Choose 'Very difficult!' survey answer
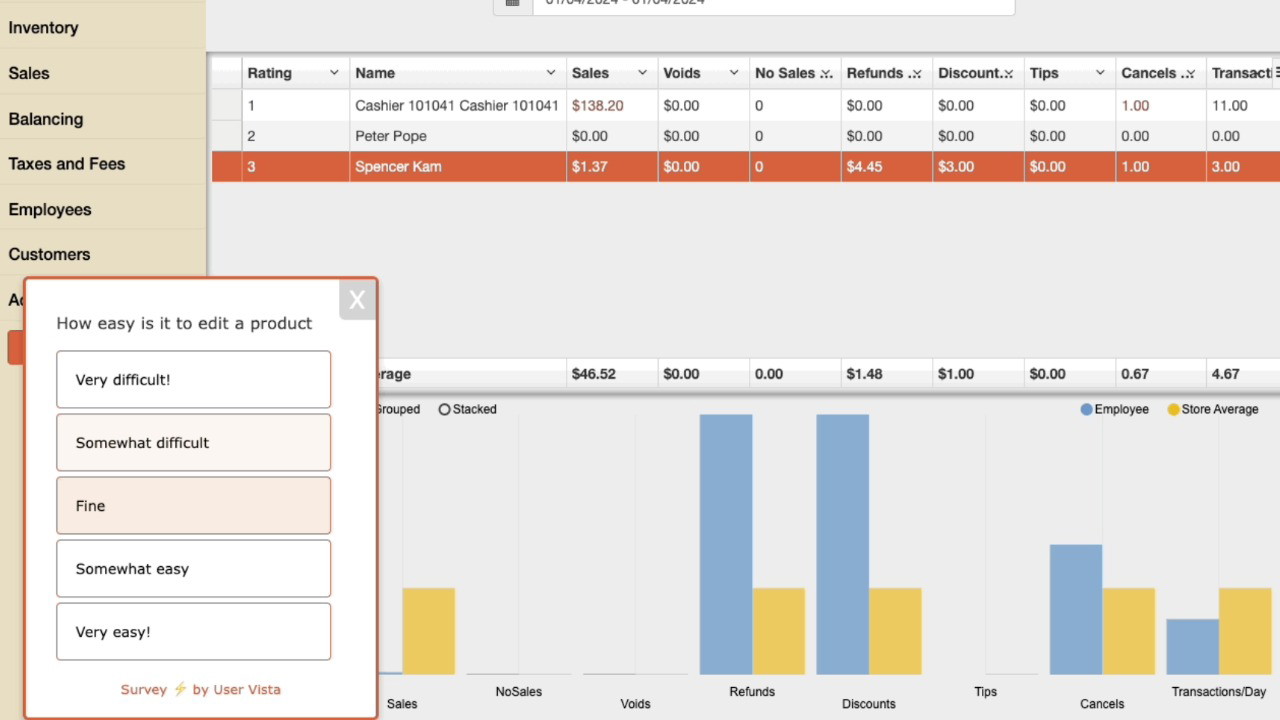1280x720 pixels. 193,380
